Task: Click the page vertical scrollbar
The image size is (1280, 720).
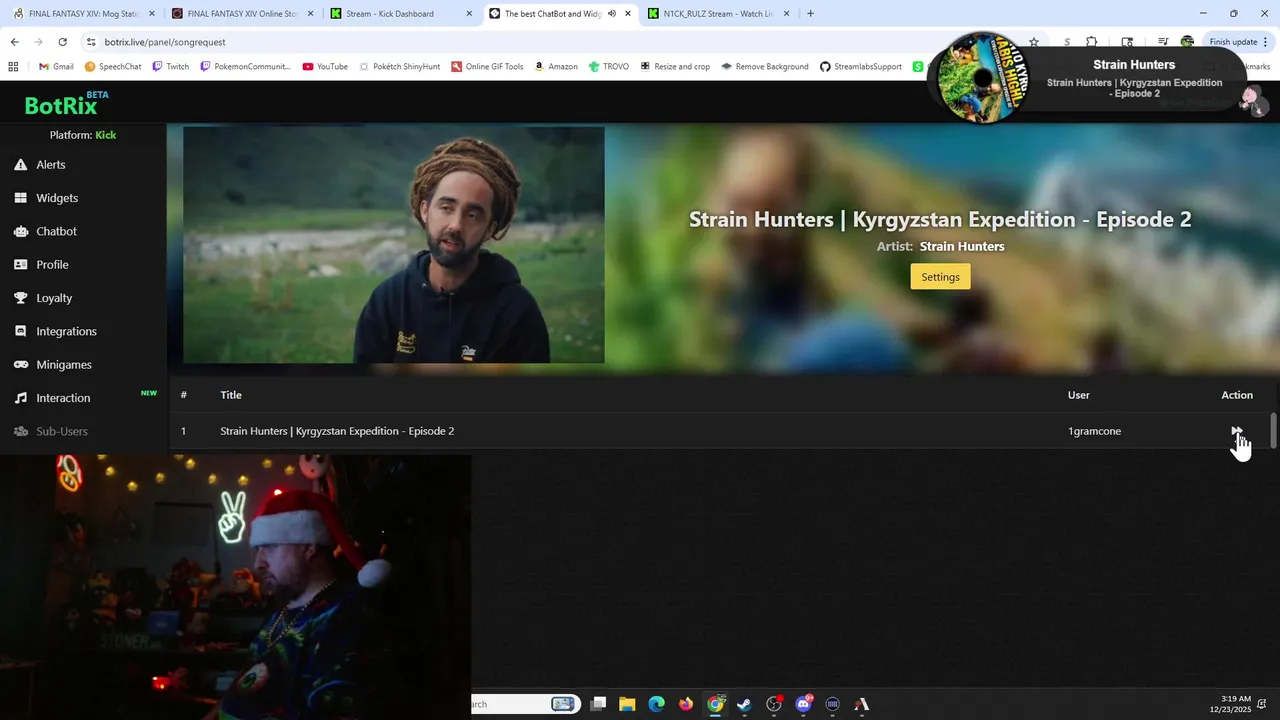Action: click(1273, 430)
